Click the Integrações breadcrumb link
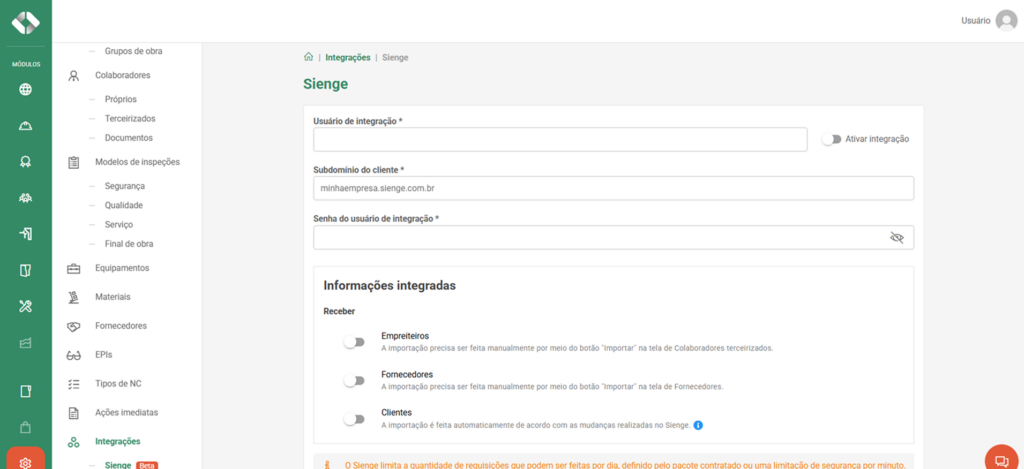The image size is (1024, 469). pos(347,57)
